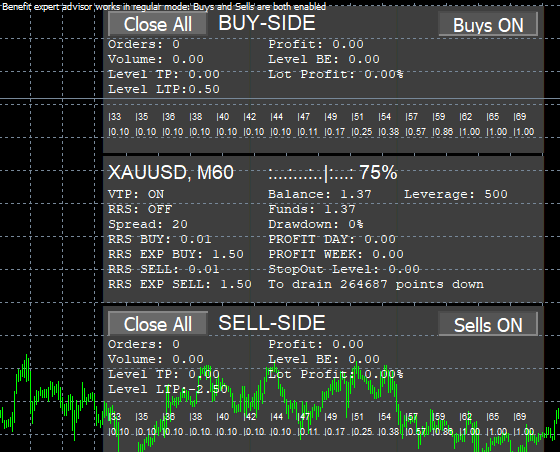Click the SELL-SIDE heading

click(x=272, y=323)
